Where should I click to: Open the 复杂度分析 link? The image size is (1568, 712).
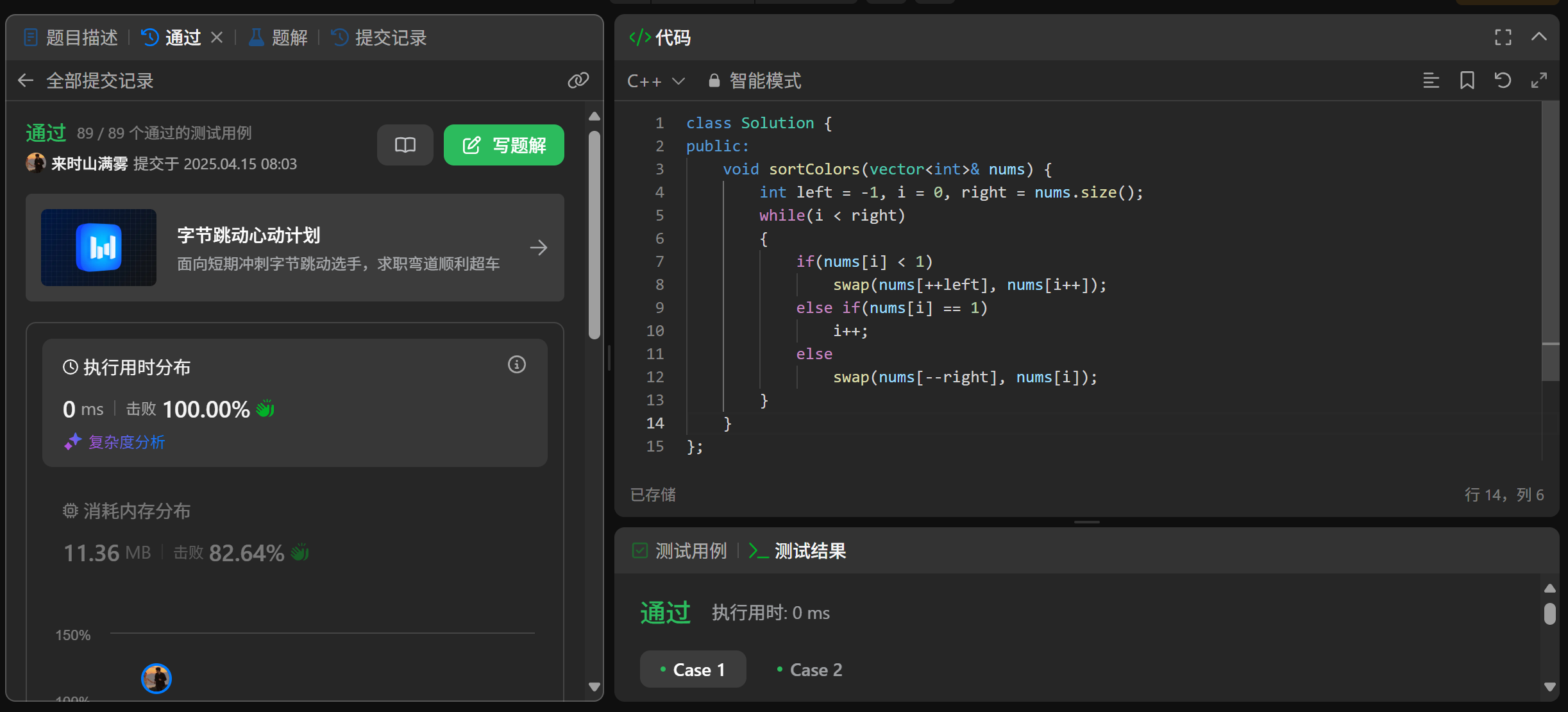[126, 442]
